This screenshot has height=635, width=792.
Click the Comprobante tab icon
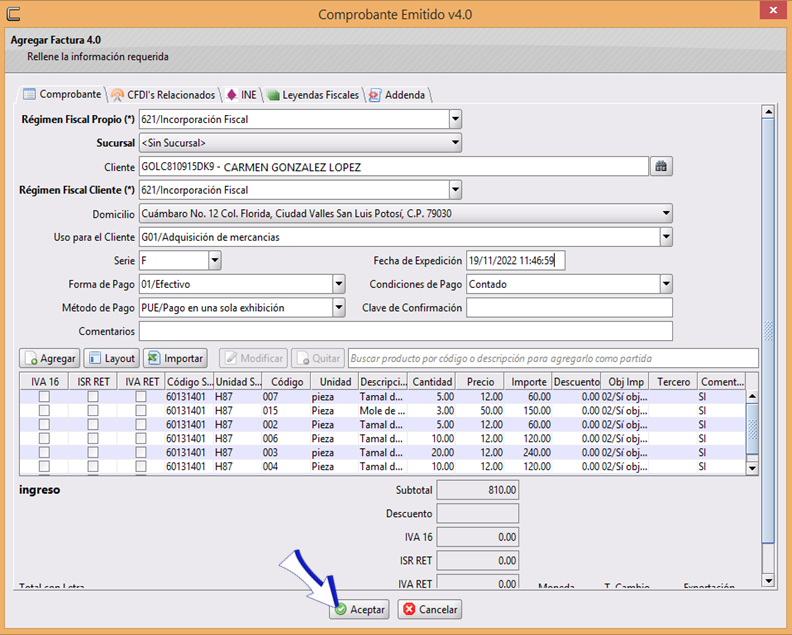pyautogui.click(x=29, y=94)
